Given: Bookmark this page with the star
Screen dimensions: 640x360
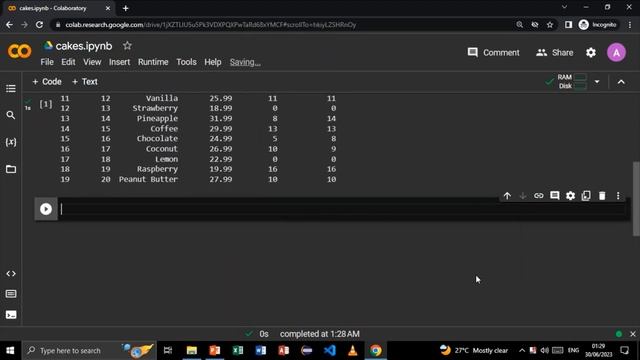Looking at the screenshot, I should [550, 25].
